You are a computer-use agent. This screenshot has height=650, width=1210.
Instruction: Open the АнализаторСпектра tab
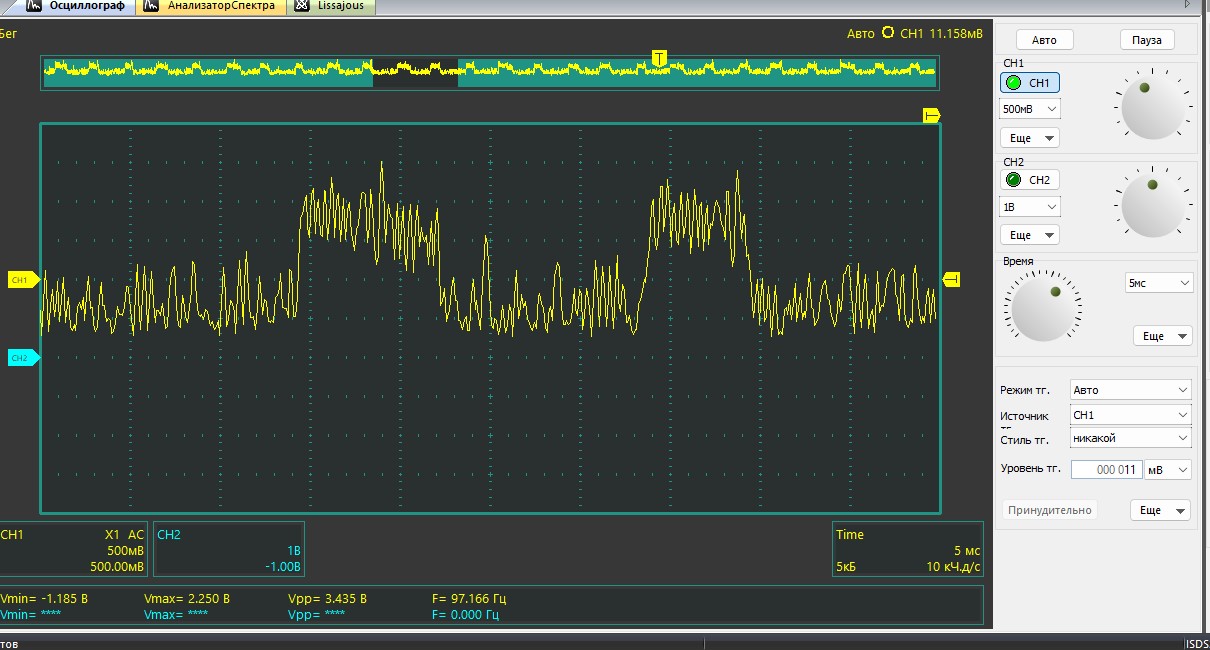coord(210,6)
